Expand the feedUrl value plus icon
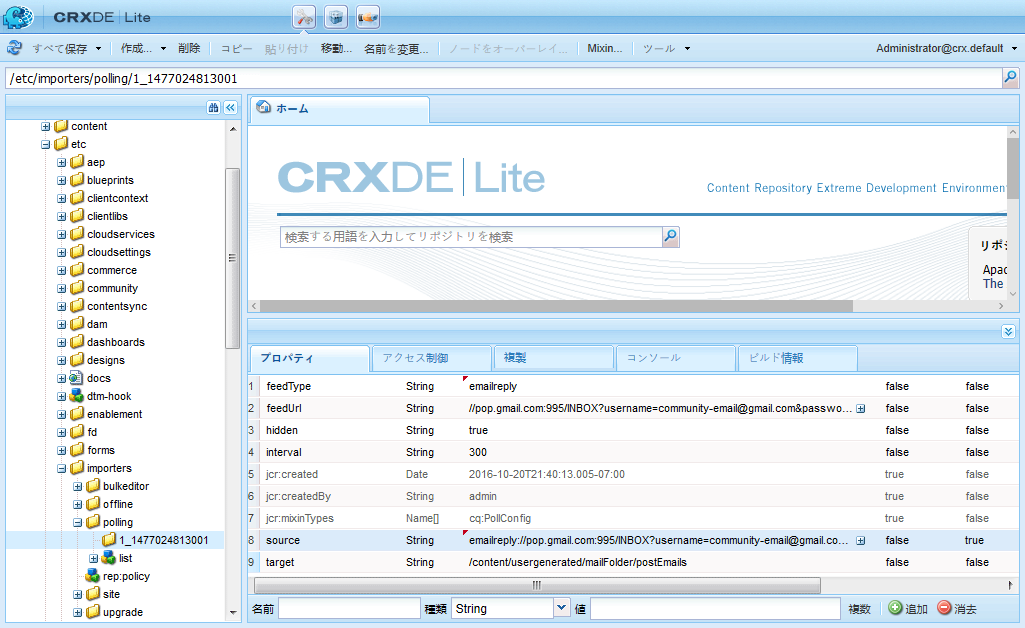 coord(861,408)
